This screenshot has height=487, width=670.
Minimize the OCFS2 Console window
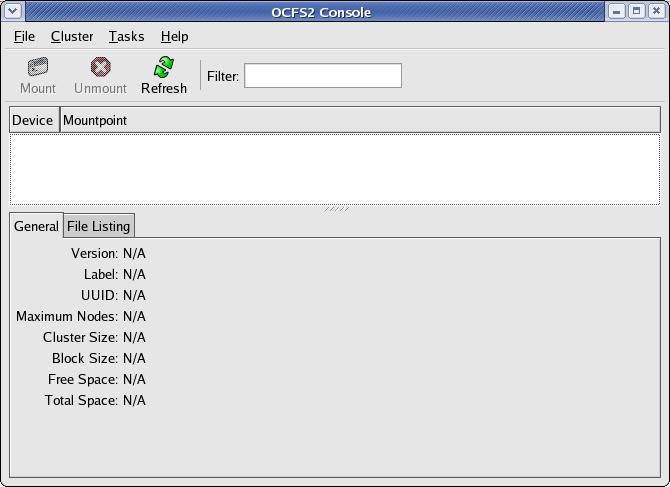click(616, 12)
